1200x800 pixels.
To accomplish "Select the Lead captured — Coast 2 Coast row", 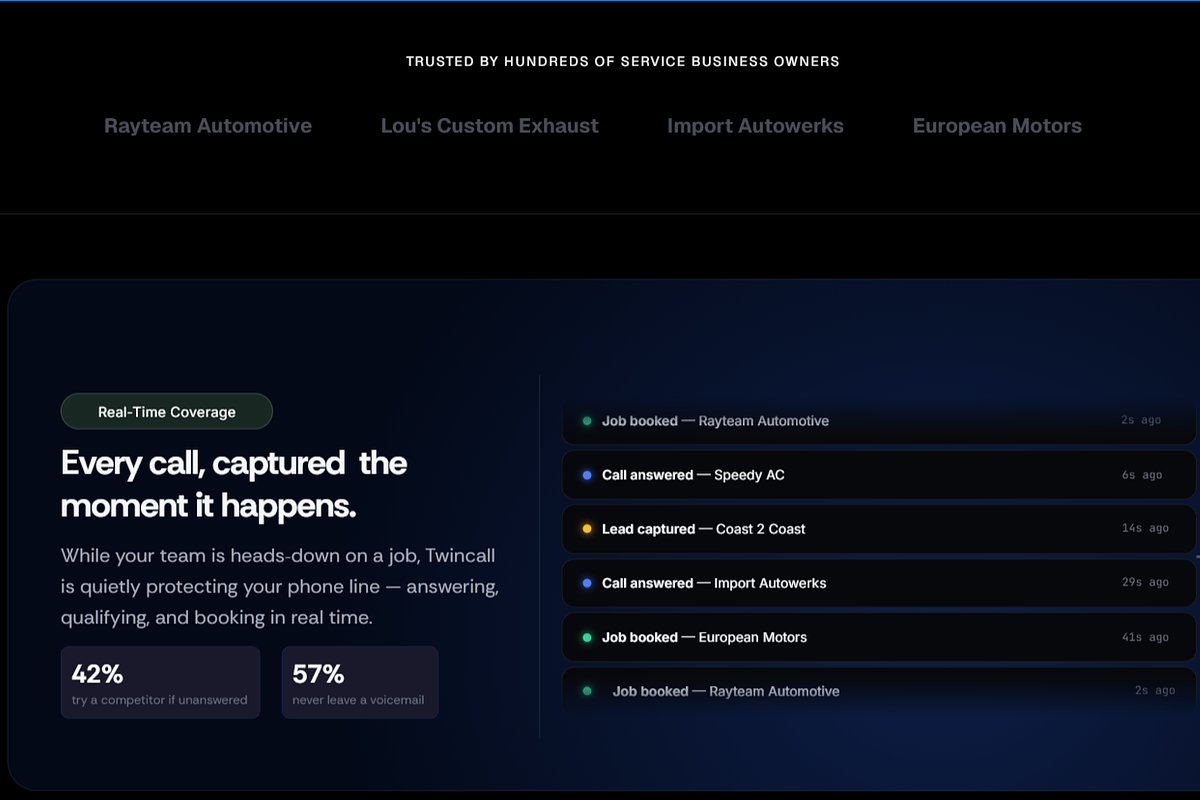I will pyautogui.click(x=879, y=529).
